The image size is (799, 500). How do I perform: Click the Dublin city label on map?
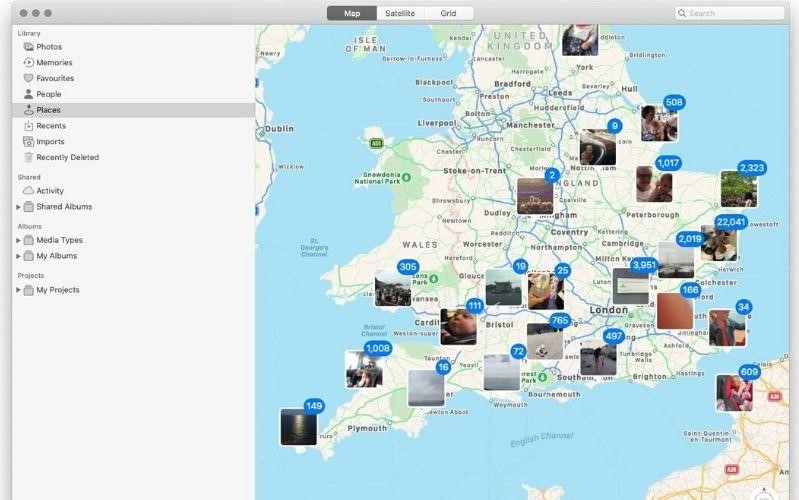click(279, 129)
